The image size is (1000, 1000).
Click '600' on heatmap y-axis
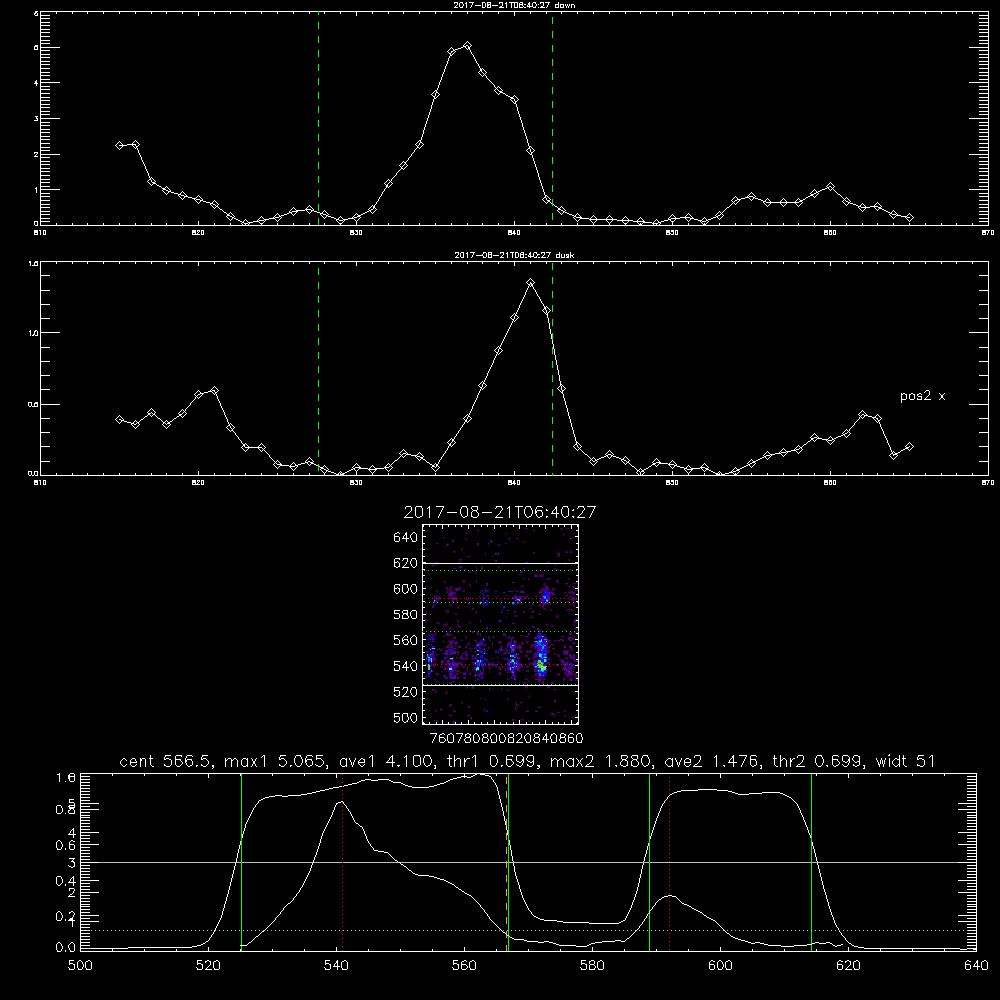[405, 589]
